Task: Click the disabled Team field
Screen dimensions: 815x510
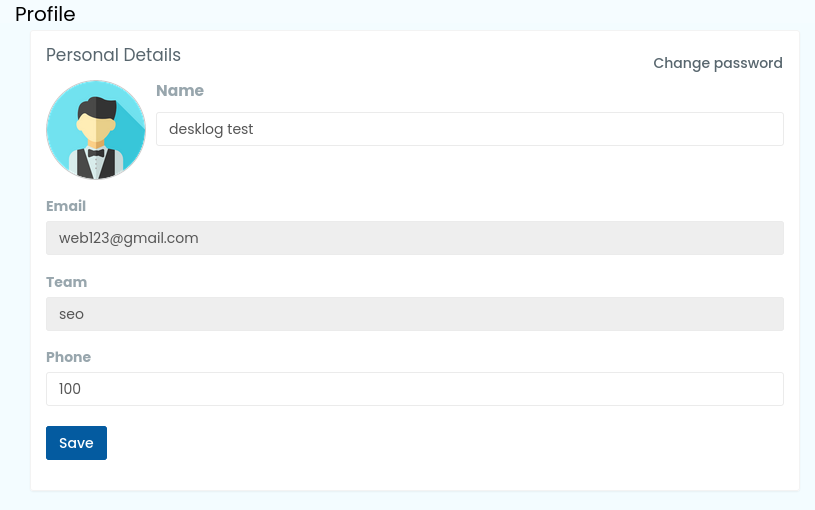Action: (415, 314)
